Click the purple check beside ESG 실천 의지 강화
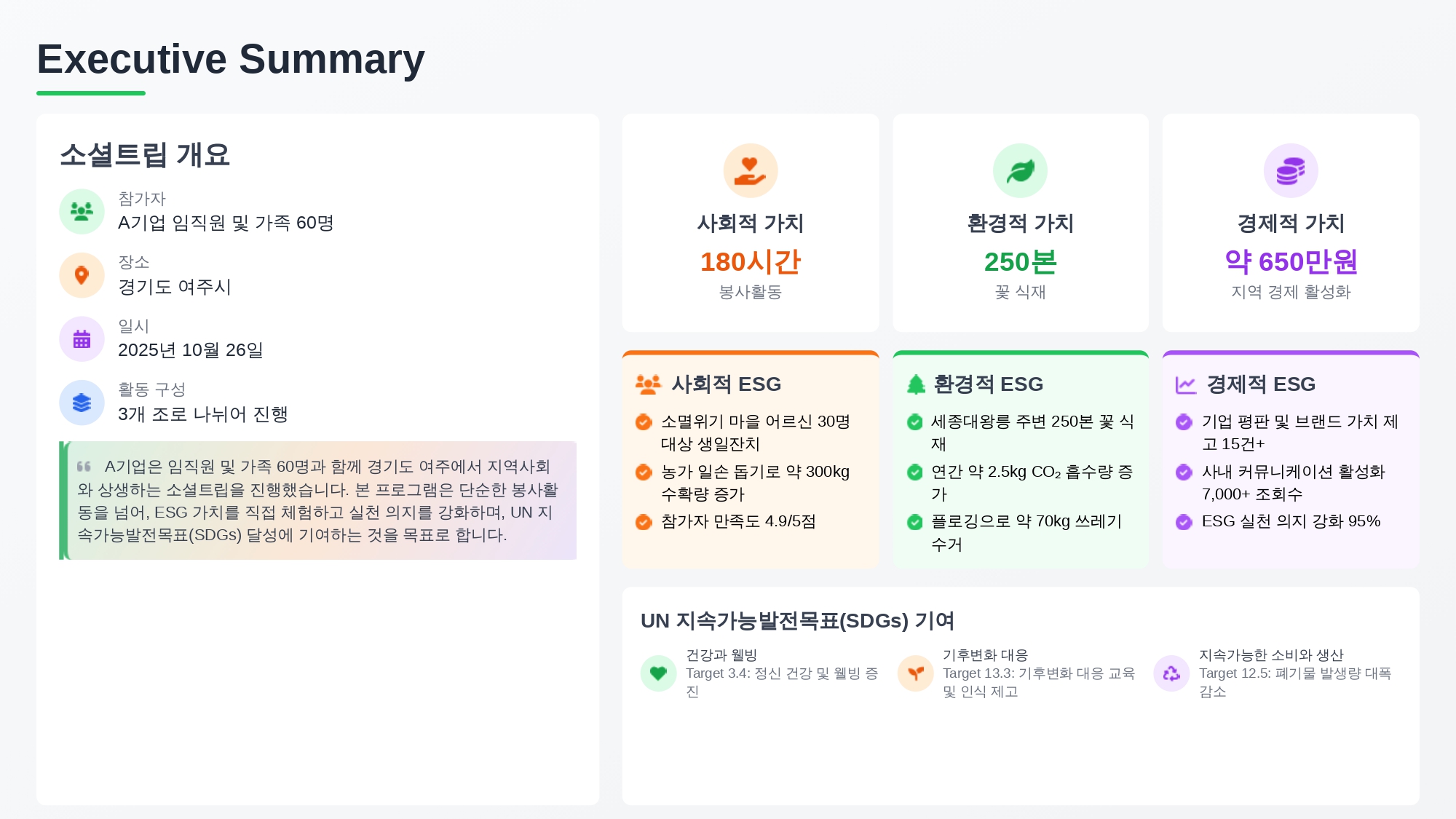The height and width of the screenshot is (819, 1456). [1184, 522]
